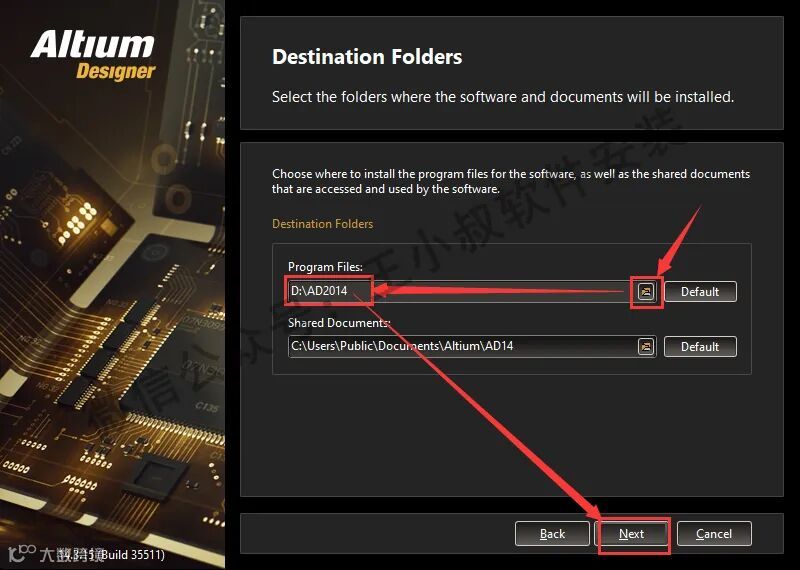Focus the Program Files field showing D:\AD2014

[x=462, y=291]
